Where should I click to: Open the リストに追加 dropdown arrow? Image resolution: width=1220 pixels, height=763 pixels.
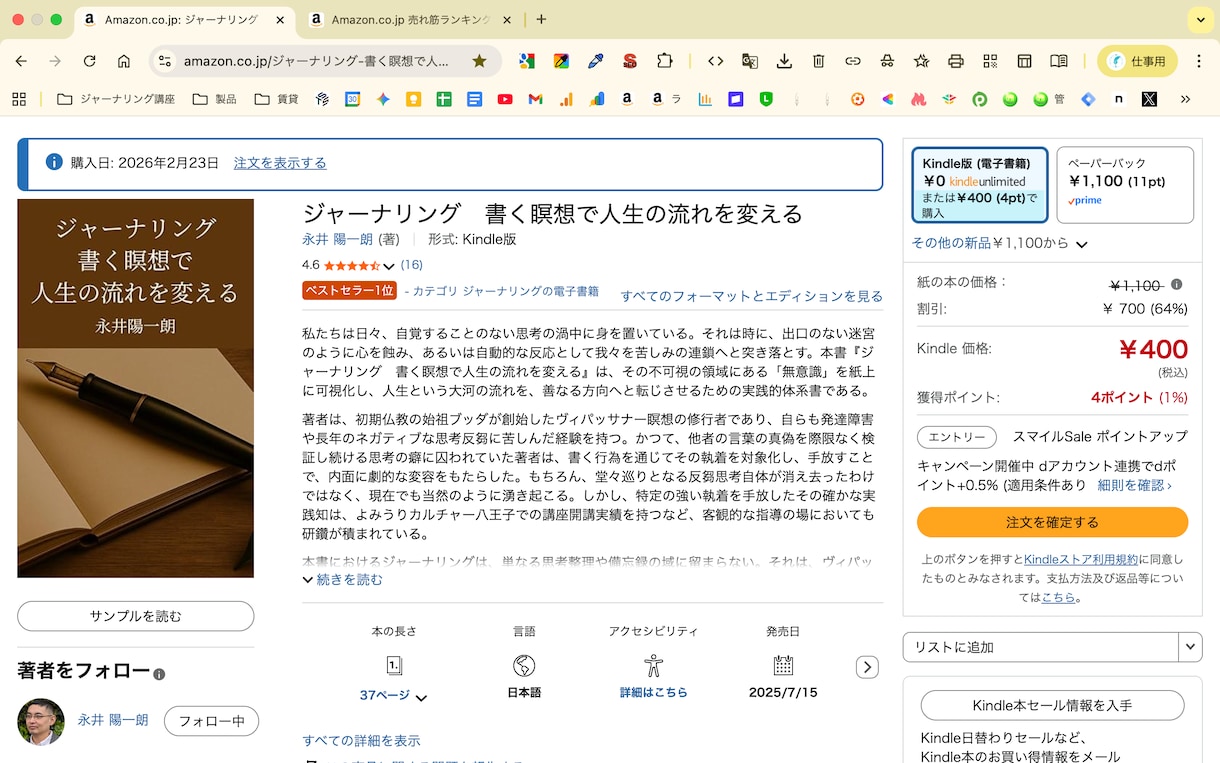click(1190, 647)
